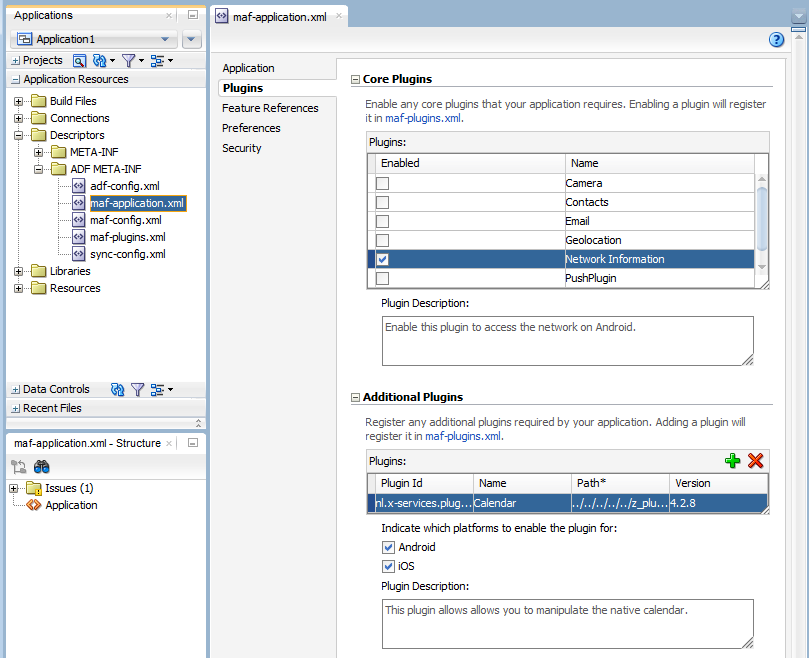Click the Issues folder warning icon
This screenshot has height=658, width=809.
(34, 488)
